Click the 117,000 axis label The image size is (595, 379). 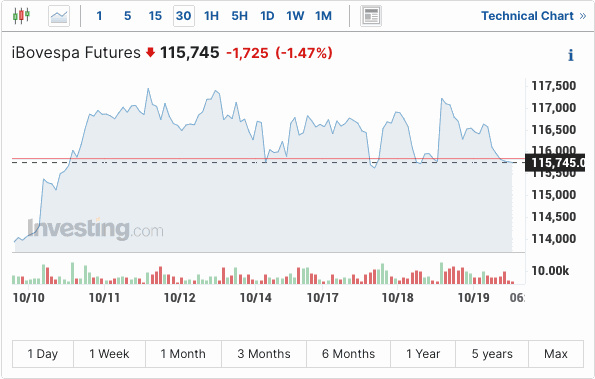point(554,108)
